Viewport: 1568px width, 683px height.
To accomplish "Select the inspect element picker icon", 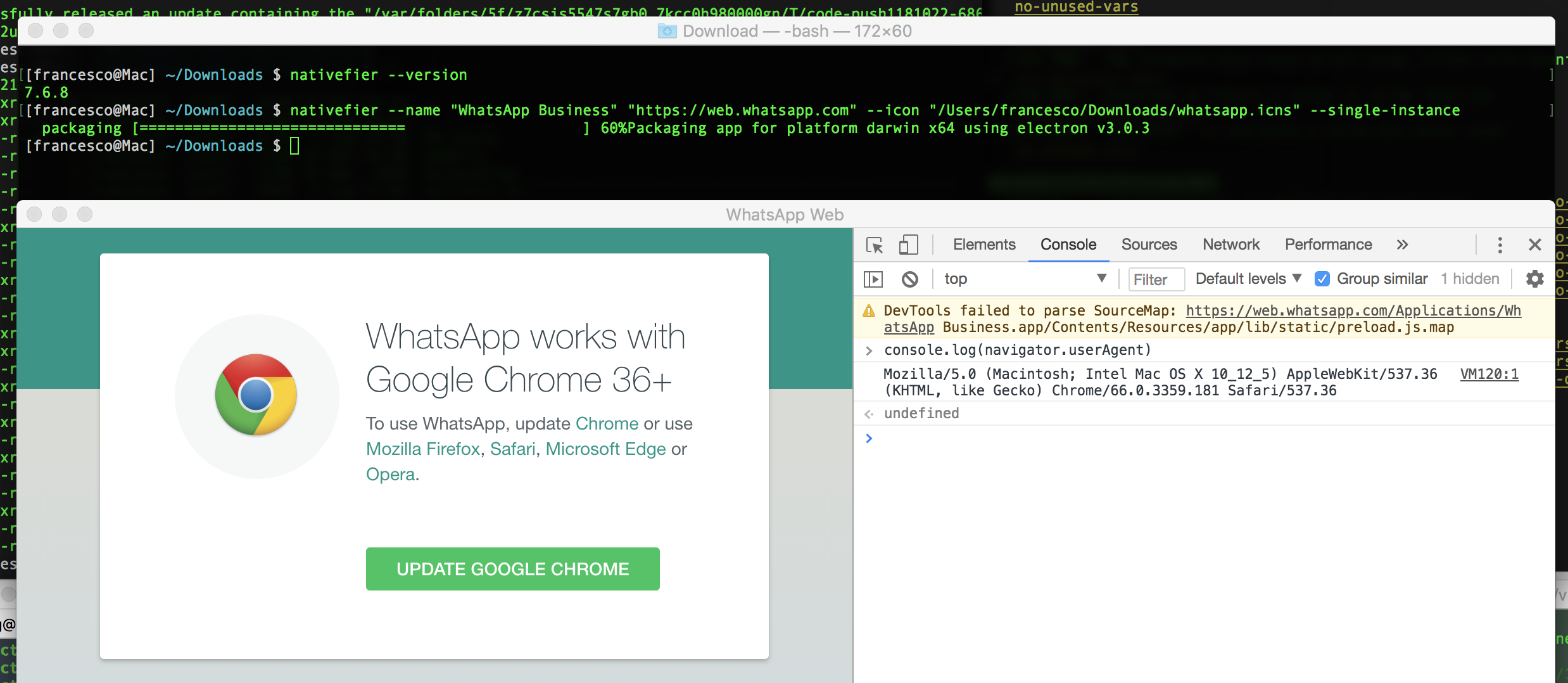I will (875, 245).
